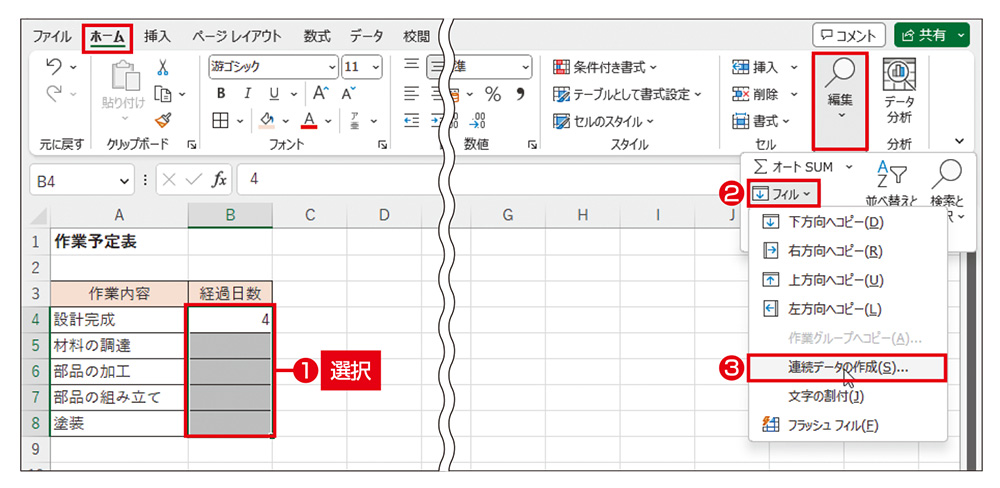This screenshot has width=1000, height=488.
Task: Choose 左方向へコピー(L) from fill menu
Action: (x=846, y=309)
